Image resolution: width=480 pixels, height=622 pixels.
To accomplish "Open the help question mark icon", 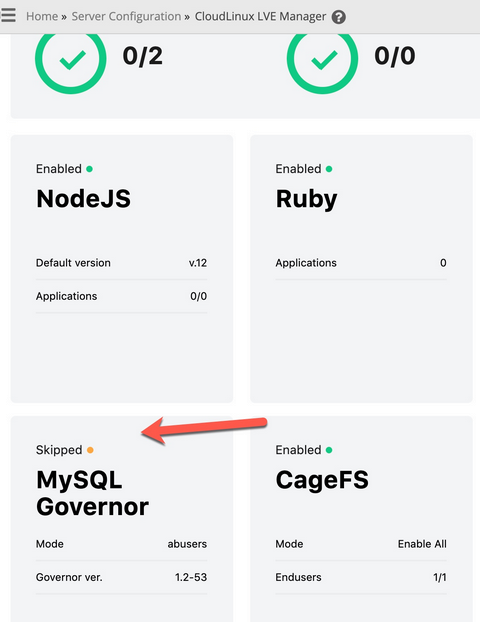I will coord(338,17).
